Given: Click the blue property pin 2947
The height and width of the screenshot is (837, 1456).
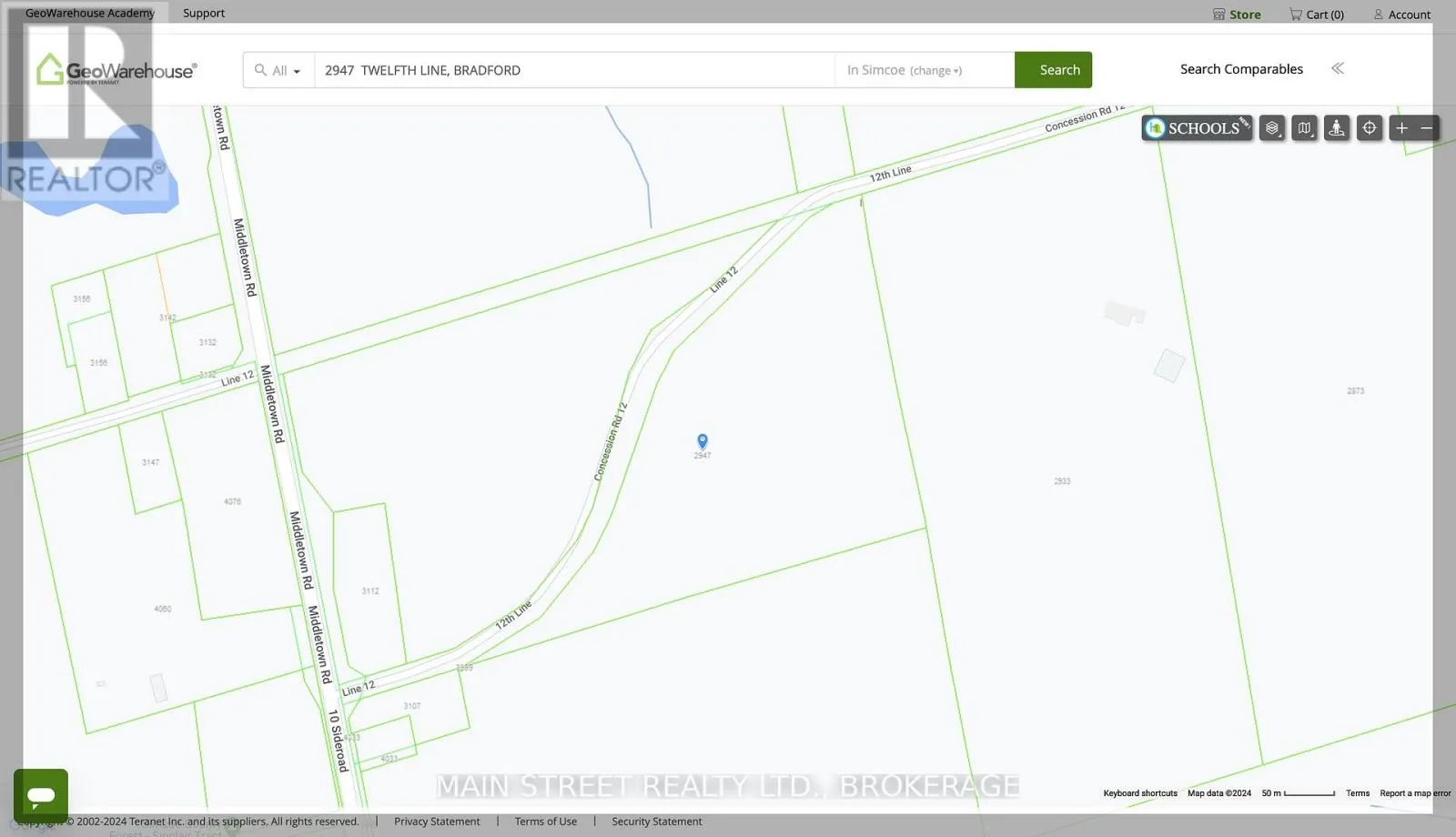Looking at the screenshot, I should point(703,441).
